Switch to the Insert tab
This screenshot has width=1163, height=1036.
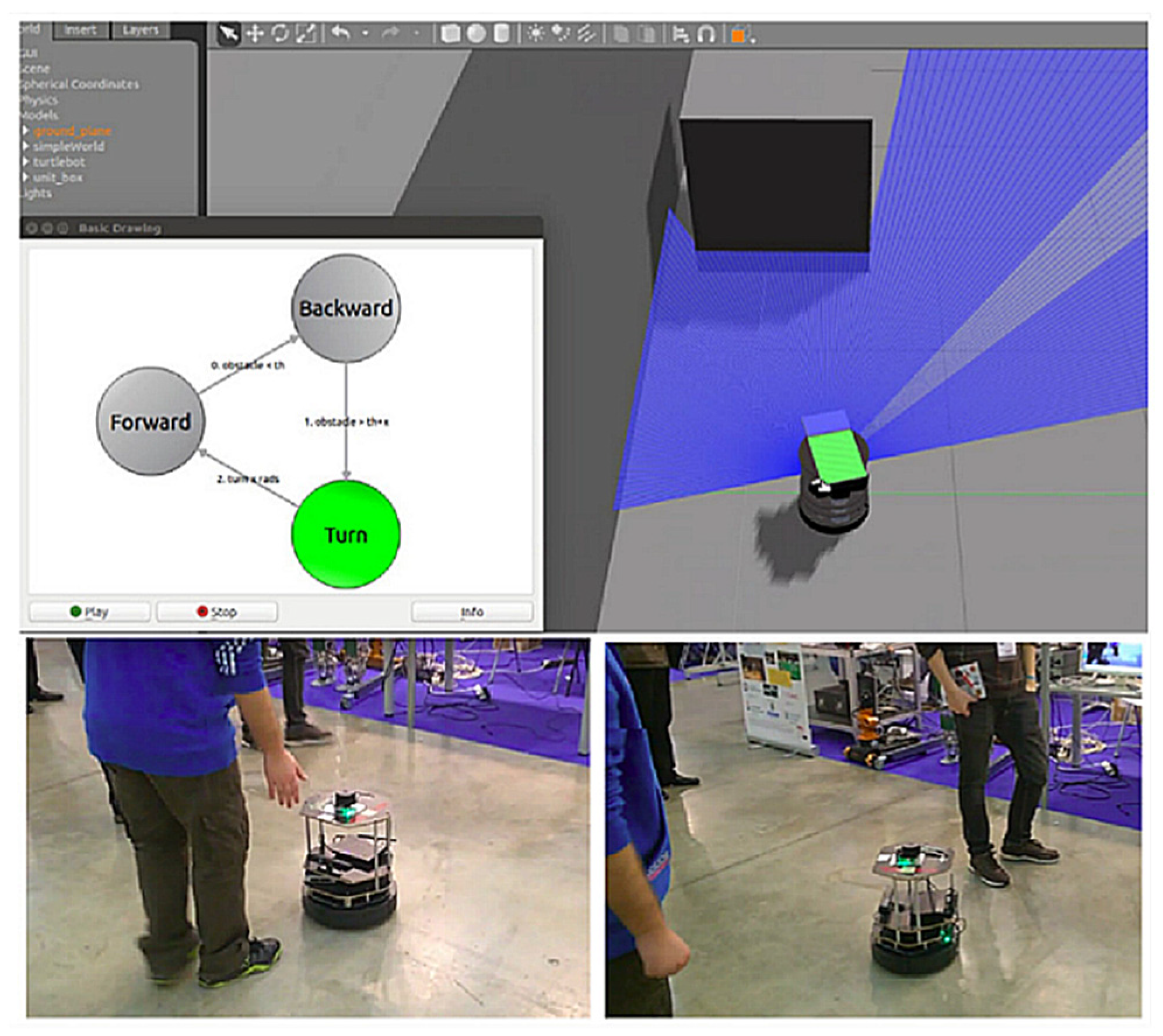click(80, 30)
